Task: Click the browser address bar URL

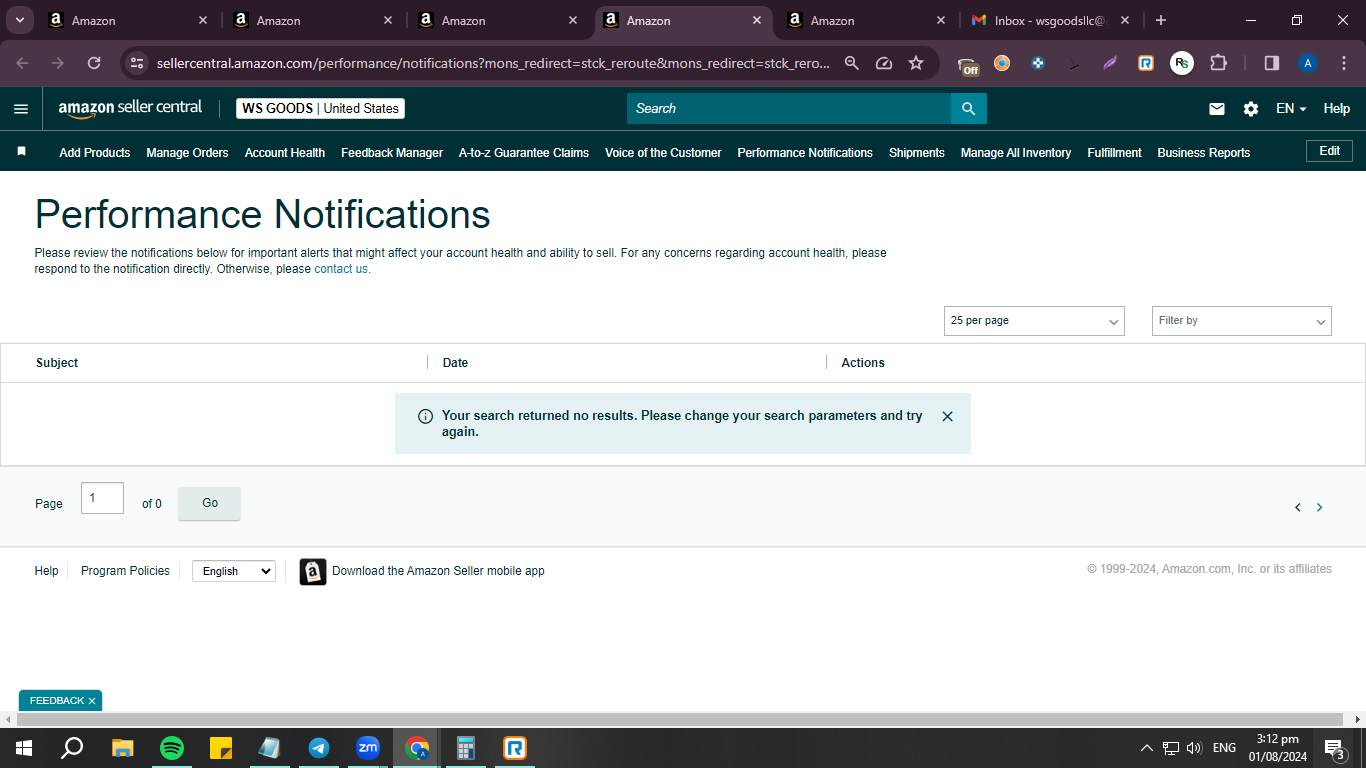Action: 493,63
